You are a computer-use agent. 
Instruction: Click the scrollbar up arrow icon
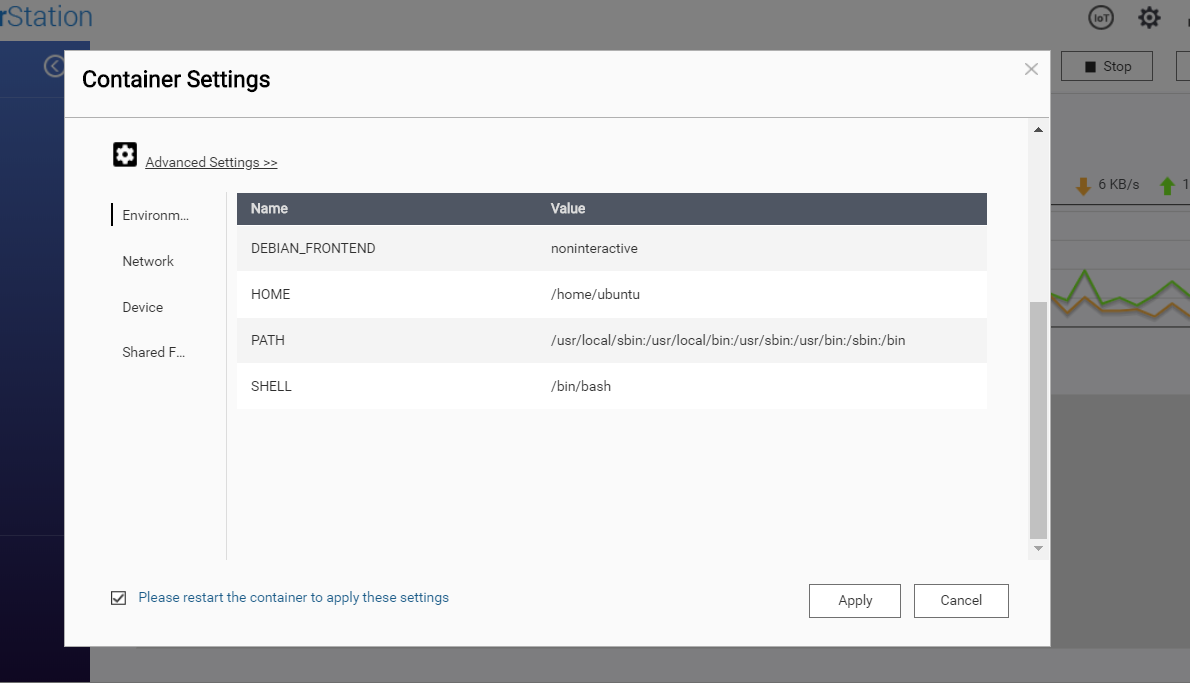coord(1038,128)
